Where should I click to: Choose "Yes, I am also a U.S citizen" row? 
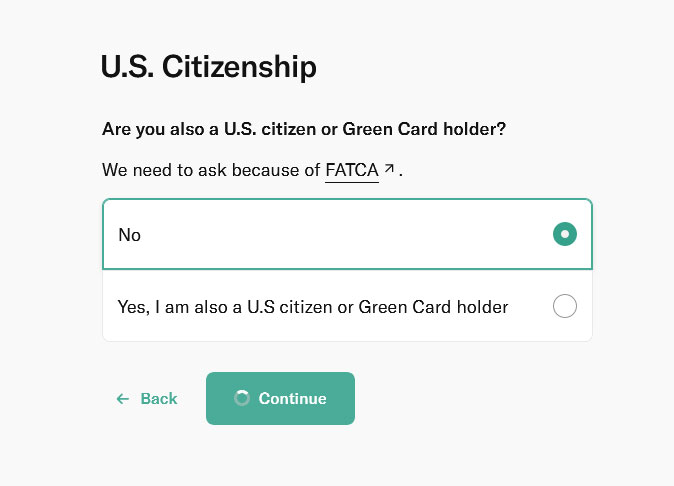click(x=347, y=306)
